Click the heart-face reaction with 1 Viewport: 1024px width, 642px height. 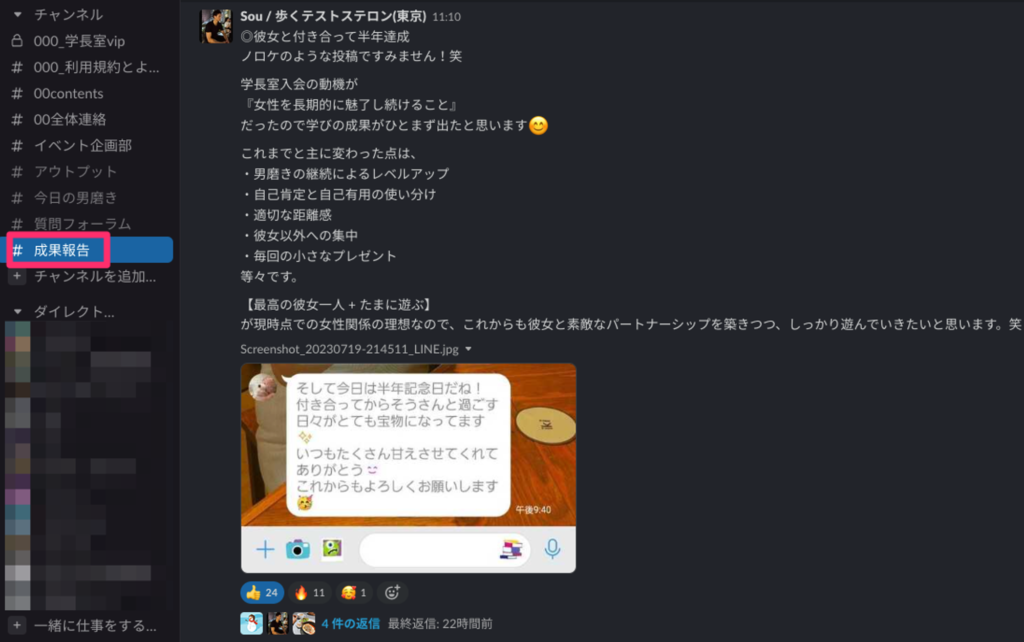point(354,592)
